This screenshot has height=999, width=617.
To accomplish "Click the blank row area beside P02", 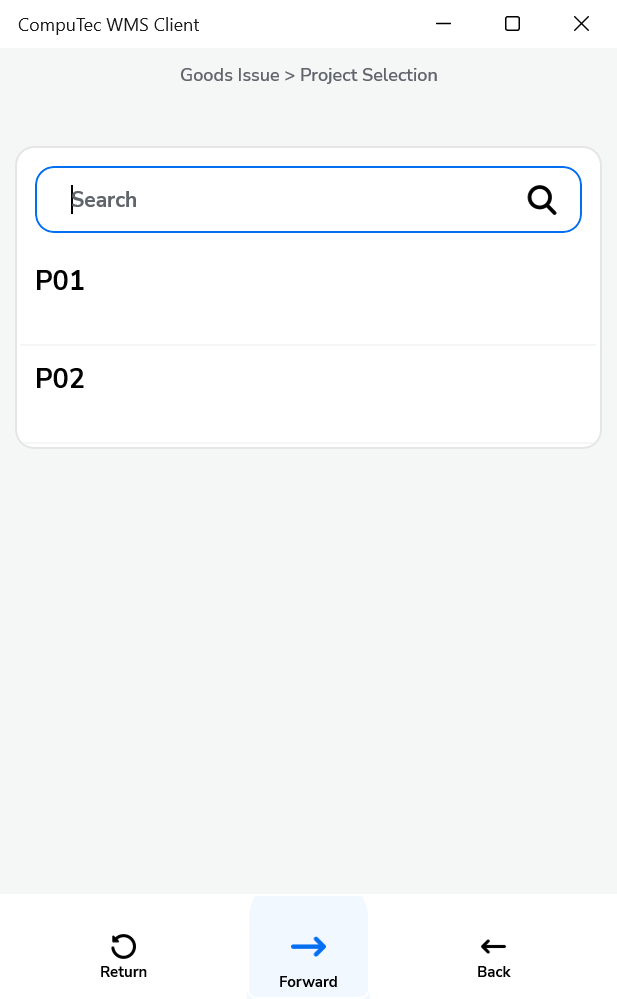I will [x=350, y=392].
